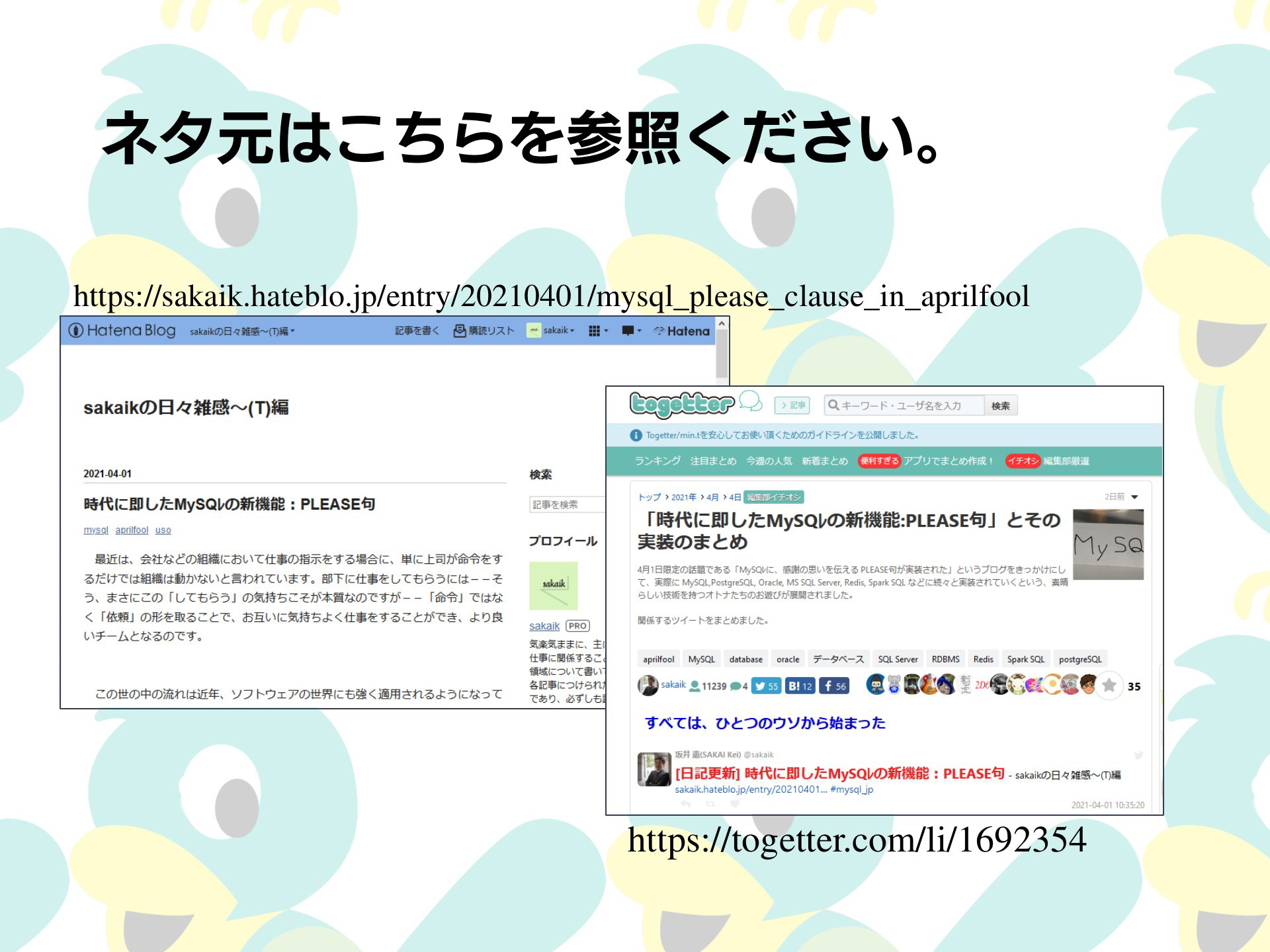This screenshot has width=1270, height=952.
Task: Open the sakaik user menu dropdown
Action: tap(551, 331)
